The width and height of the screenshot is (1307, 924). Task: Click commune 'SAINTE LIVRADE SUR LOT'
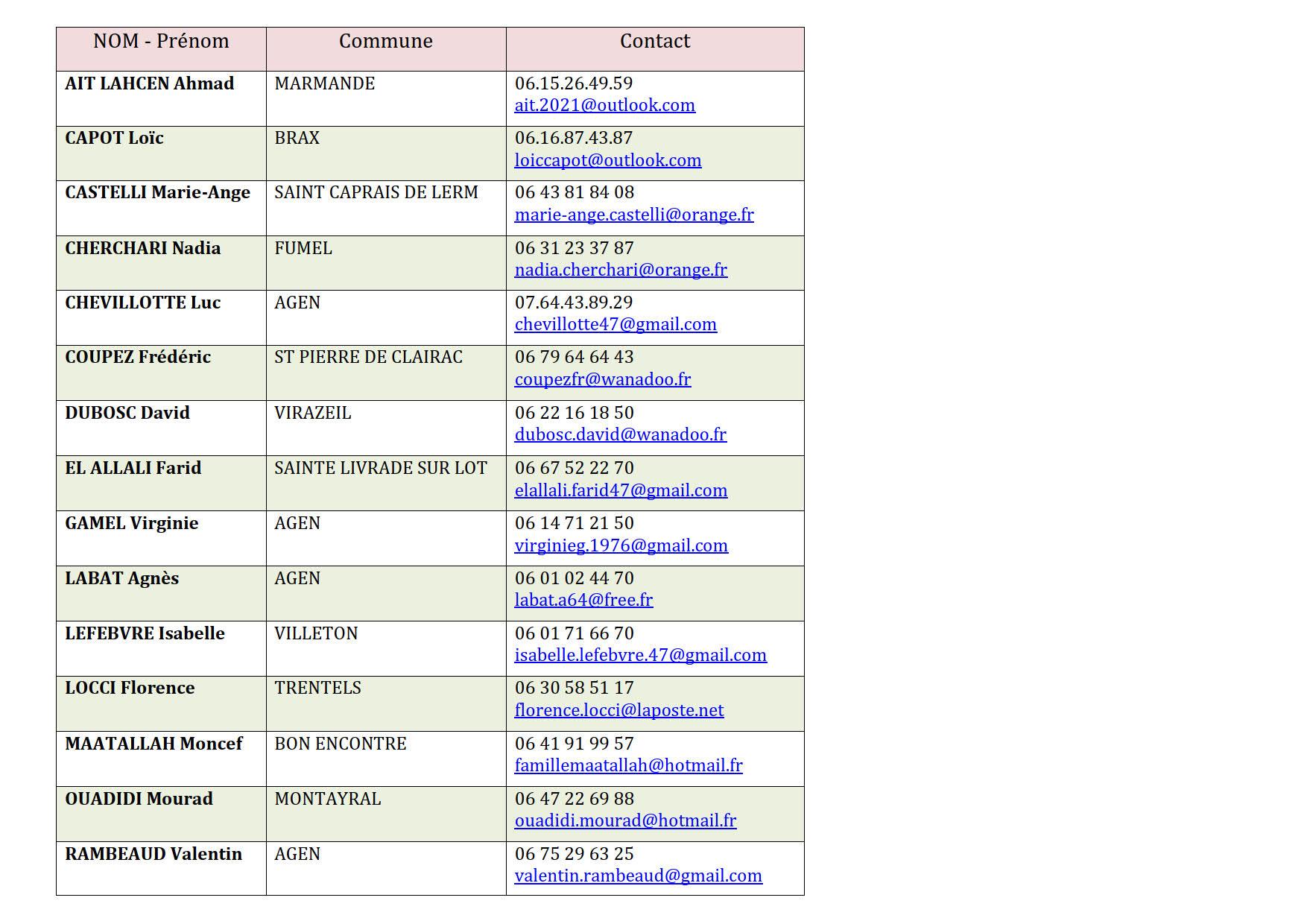tap(380, 468)
